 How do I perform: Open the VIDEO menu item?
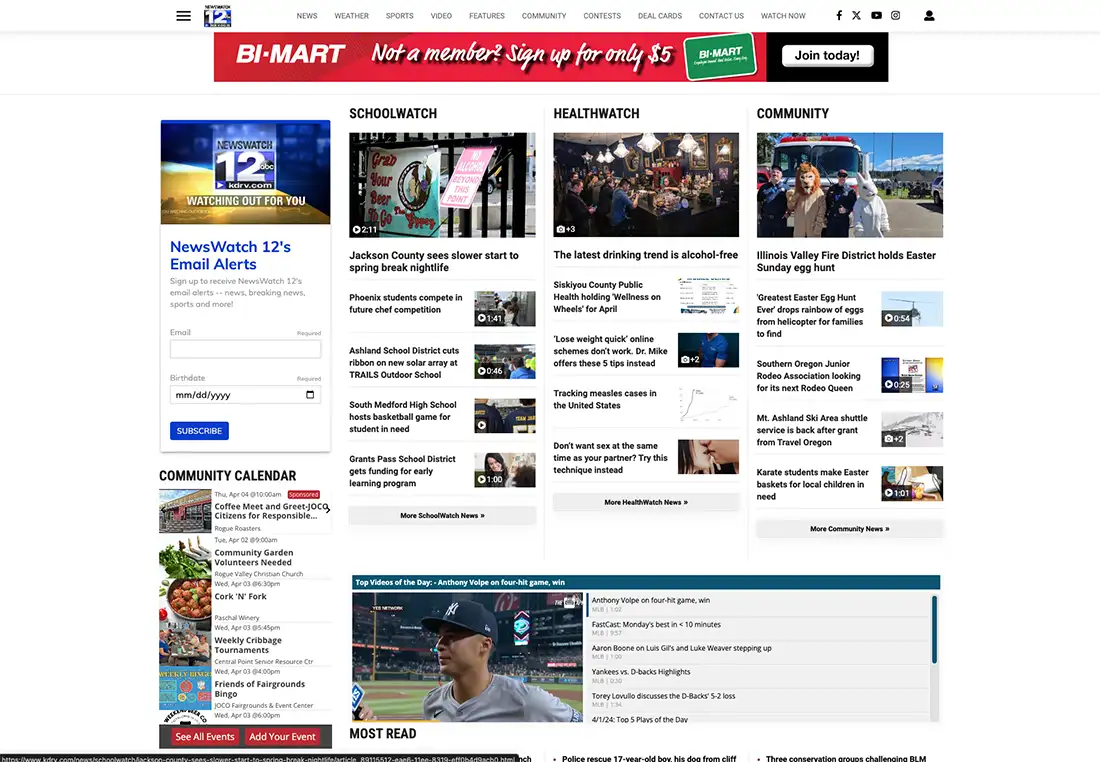(x=441, y=15)
